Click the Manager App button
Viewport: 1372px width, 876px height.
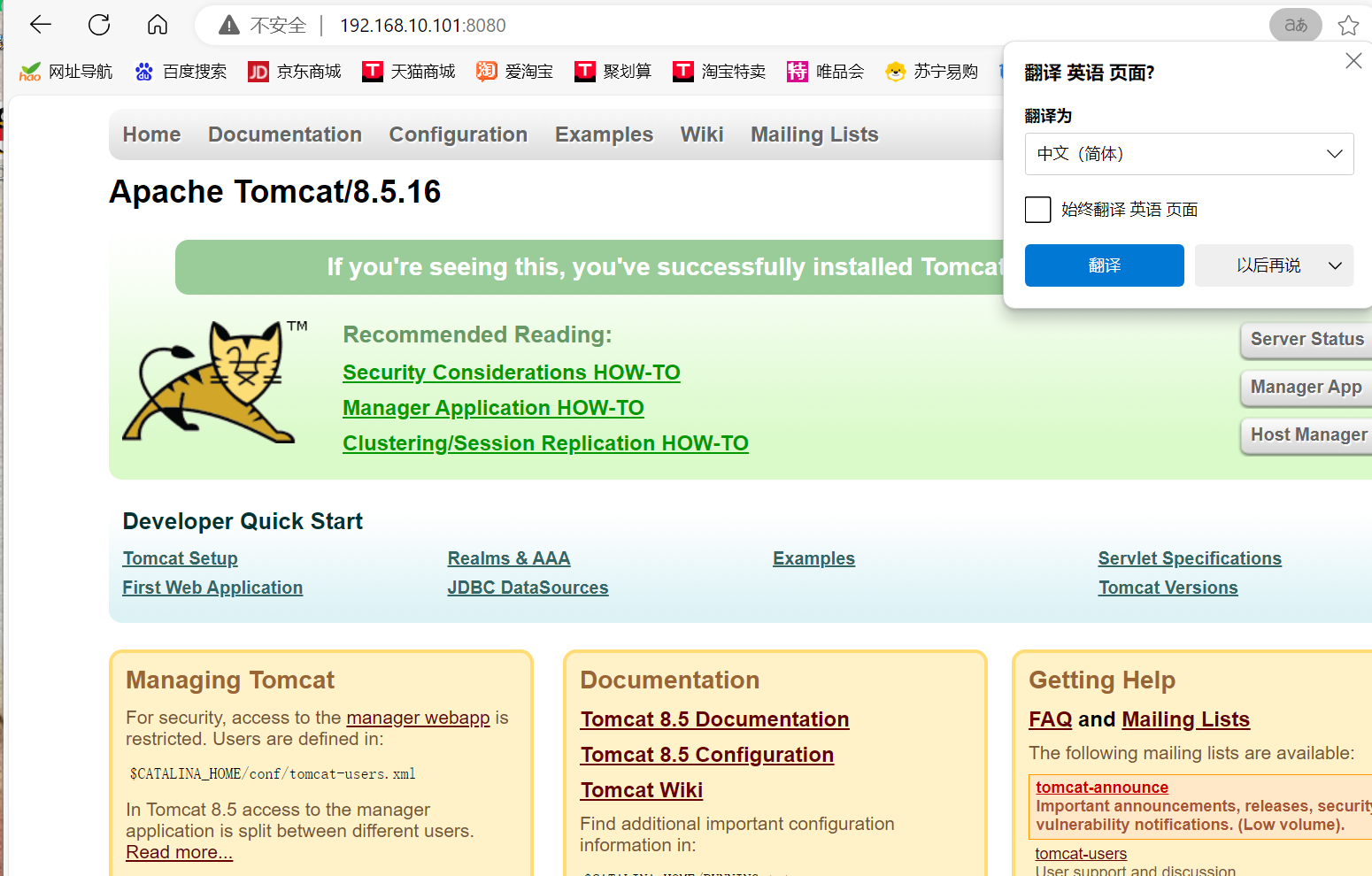1306,388
